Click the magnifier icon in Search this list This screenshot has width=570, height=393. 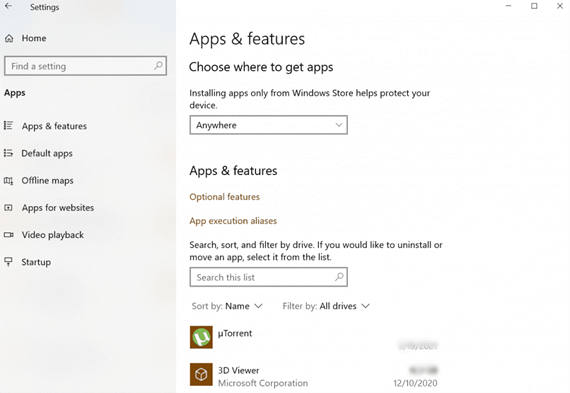coord(339,277)
